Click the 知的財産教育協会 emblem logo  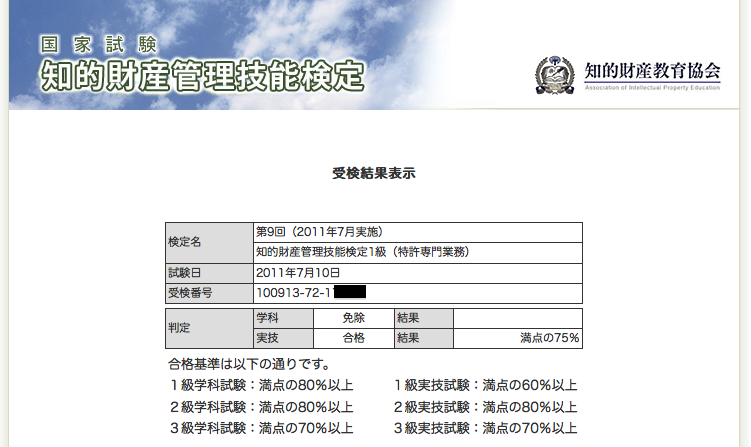[x=555, y=75]
